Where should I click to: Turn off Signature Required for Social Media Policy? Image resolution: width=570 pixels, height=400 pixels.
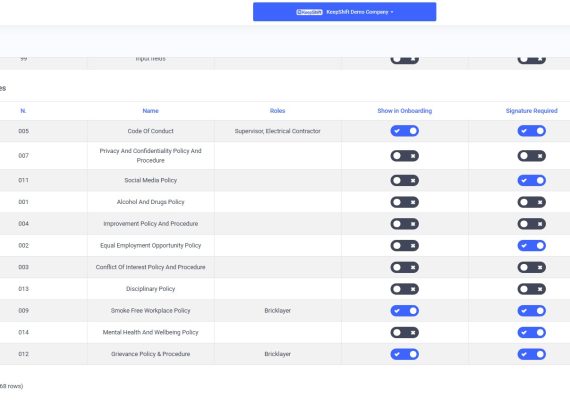pyautogui.click(x=531, y=180)
